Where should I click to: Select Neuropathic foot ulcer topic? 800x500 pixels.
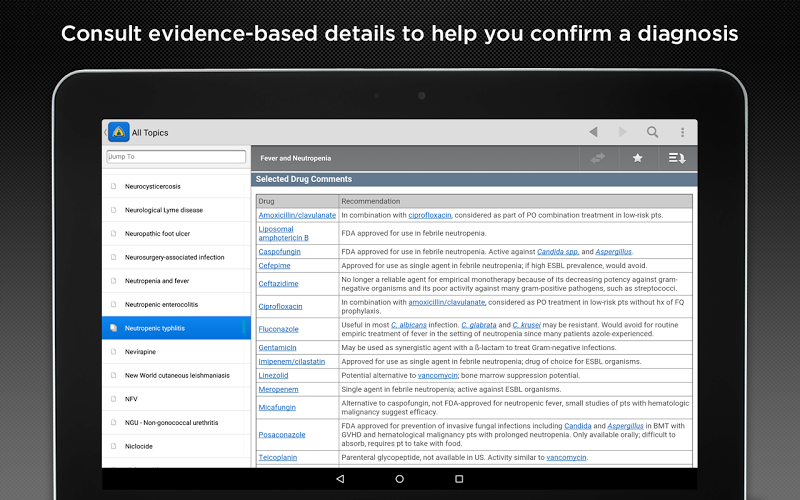coord(177,233)
